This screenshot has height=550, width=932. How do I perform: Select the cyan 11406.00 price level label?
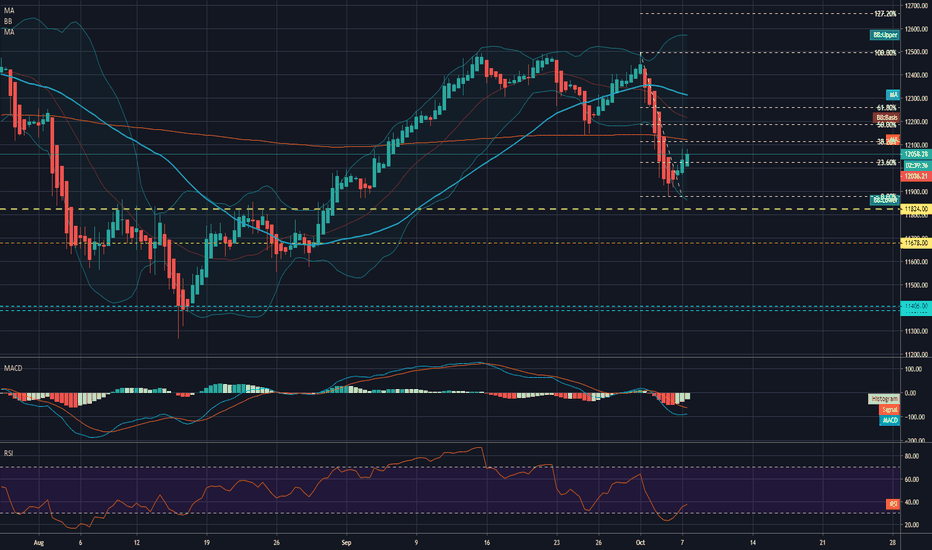tap(916, 306)
